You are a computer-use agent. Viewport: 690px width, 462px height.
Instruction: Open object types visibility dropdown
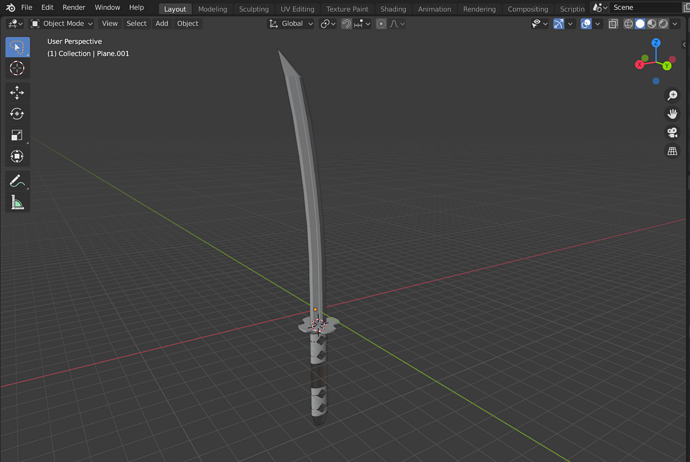(540, 24)
